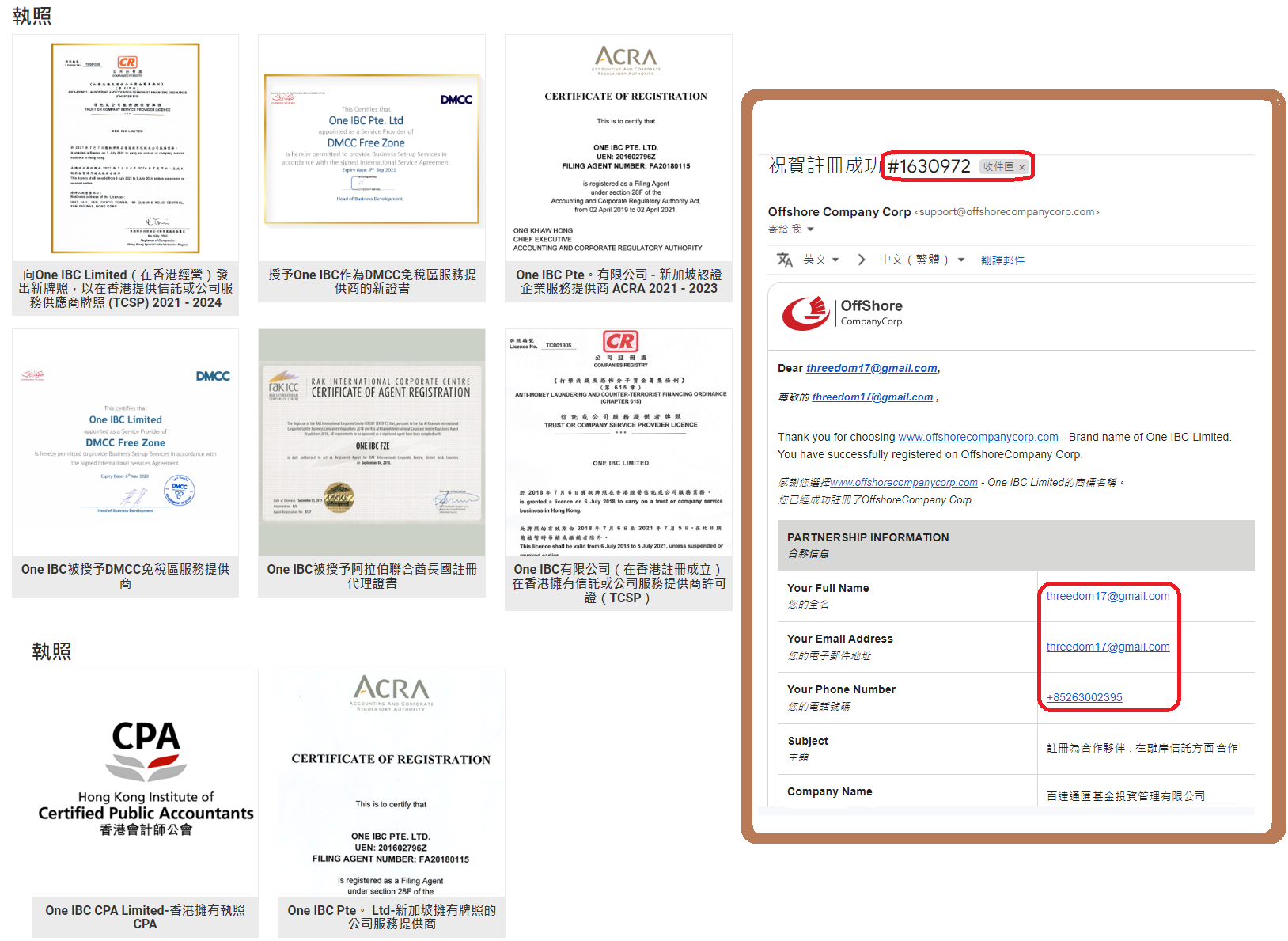Open the 中文（繁體）target language dropdown

922,260
